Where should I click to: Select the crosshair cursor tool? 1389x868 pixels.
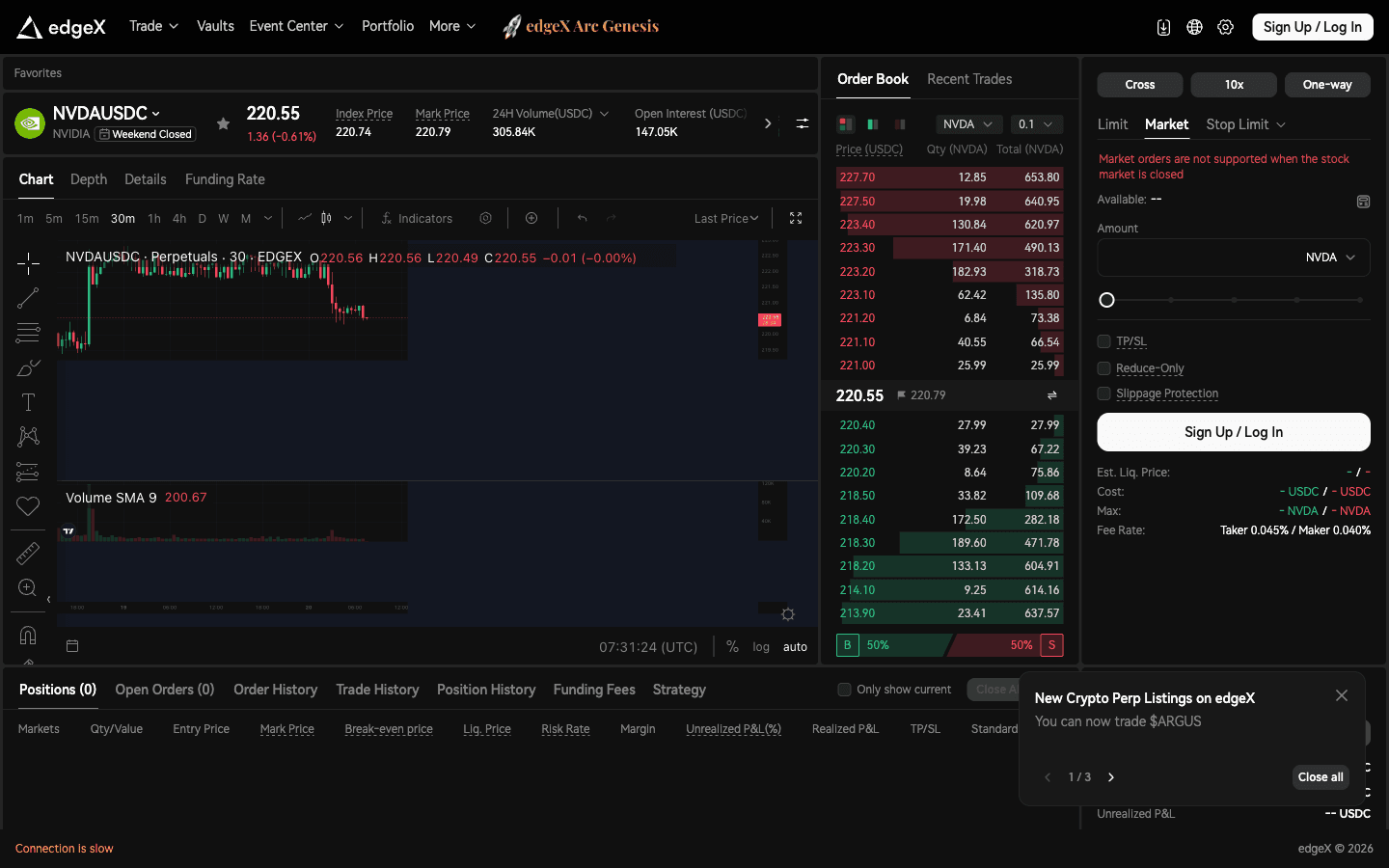(x=28, y=262)
